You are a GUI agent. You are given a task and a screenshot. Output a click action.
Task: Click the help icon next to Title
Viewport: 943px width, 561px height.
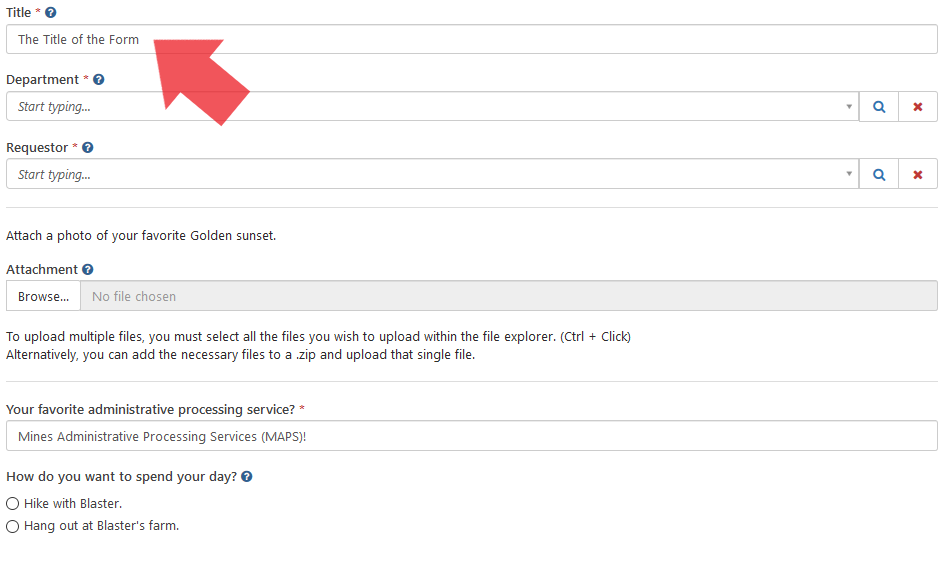pos(51,13)
